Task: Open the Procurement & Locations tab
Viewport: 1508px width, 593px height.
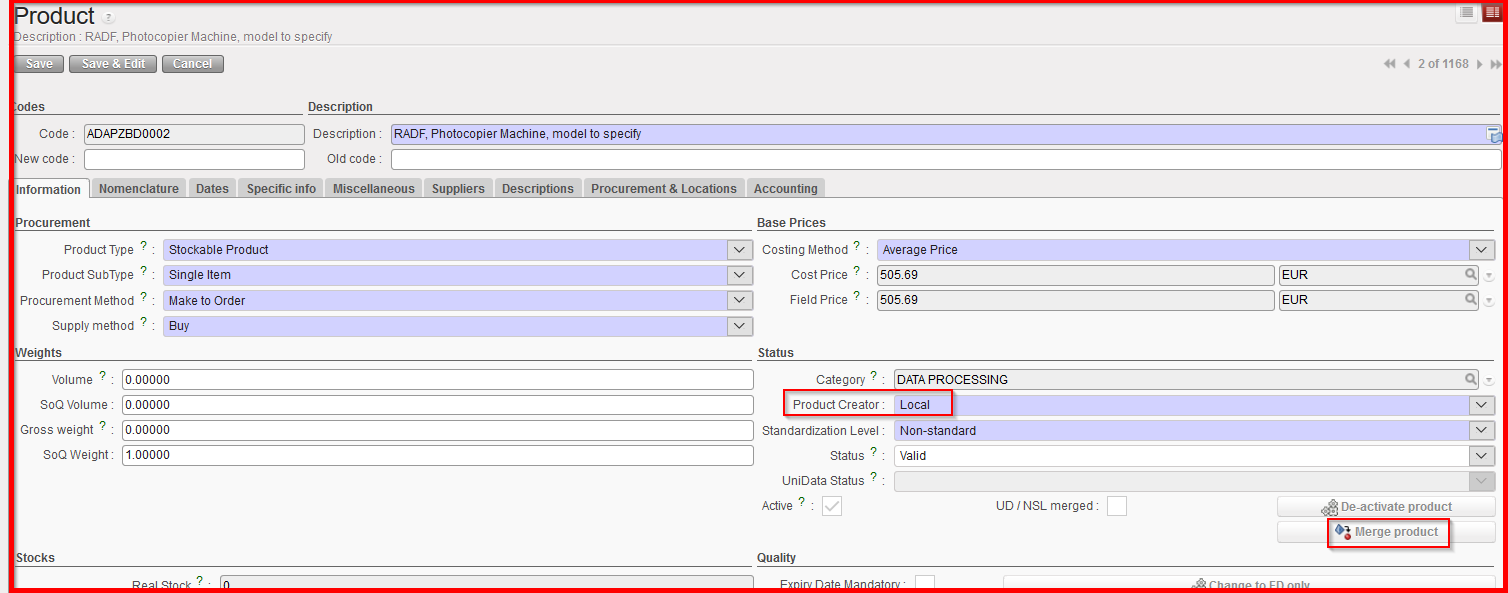Action: point(663,189)
